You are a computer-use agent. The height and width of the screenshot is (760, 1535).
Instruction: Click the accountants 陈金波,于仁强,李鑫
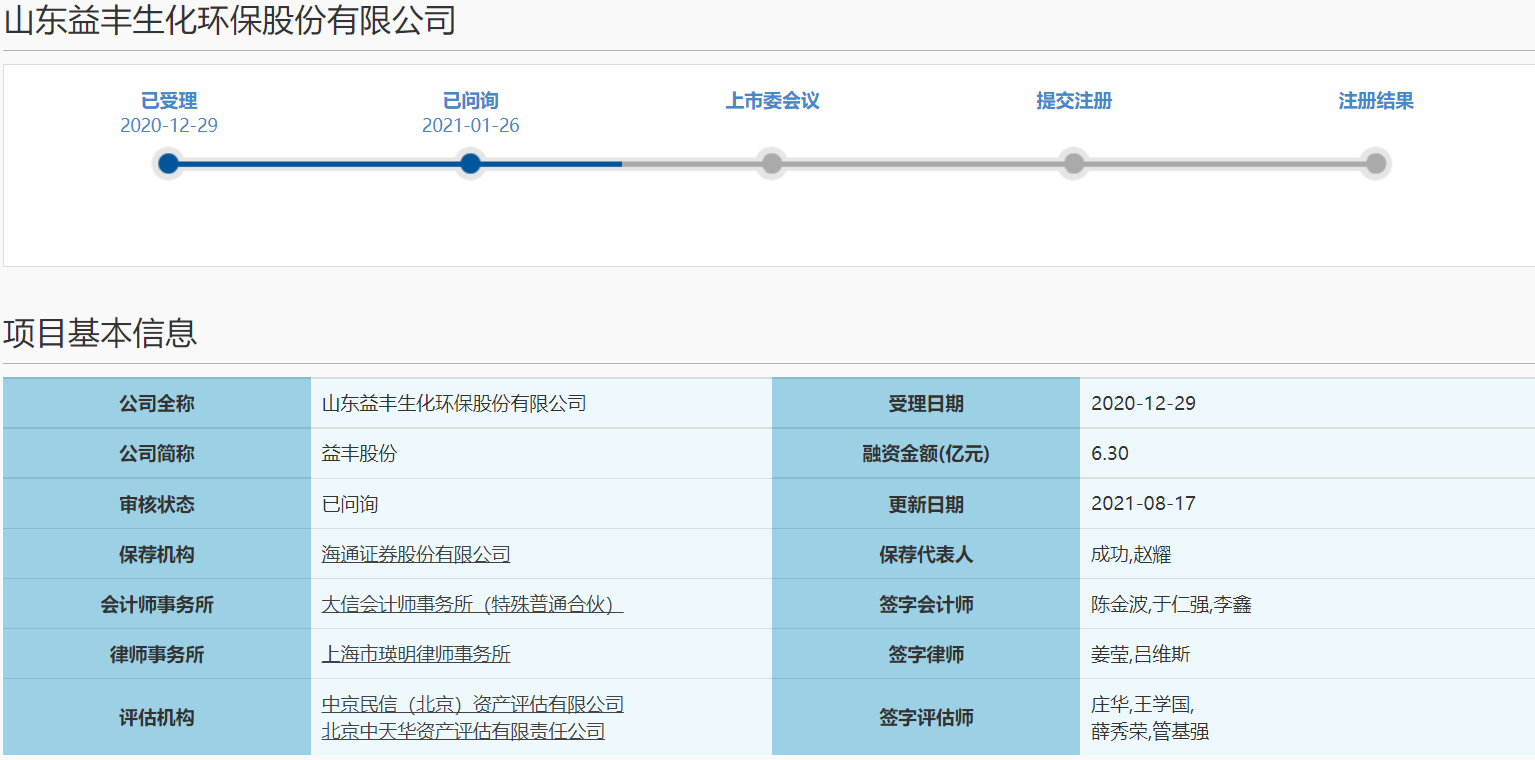(x=1171, y=604)
